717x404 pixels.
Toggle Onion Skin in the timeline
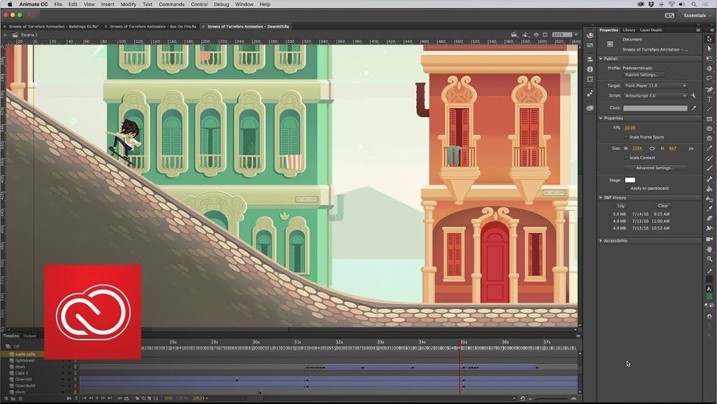[137, 399]
